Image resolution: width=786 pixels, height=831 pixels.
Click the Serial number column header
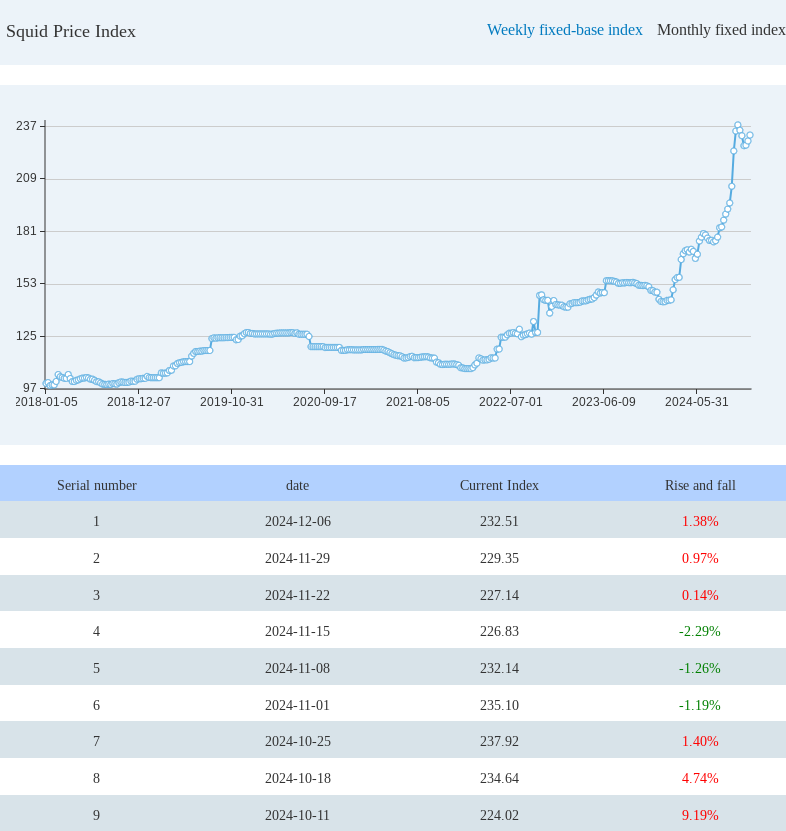click(97, 485)
